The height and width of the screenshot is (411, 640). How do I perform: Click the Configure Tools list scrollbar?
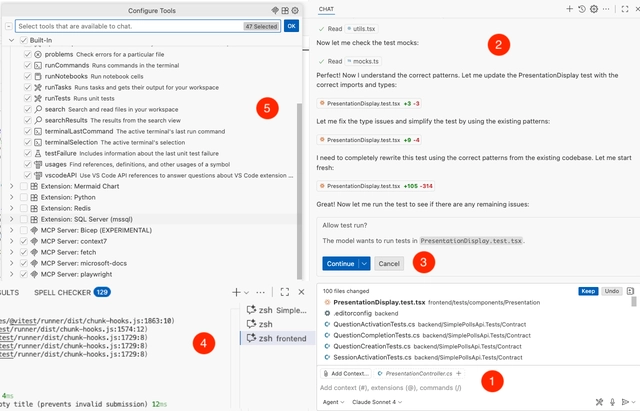(300, 191)
